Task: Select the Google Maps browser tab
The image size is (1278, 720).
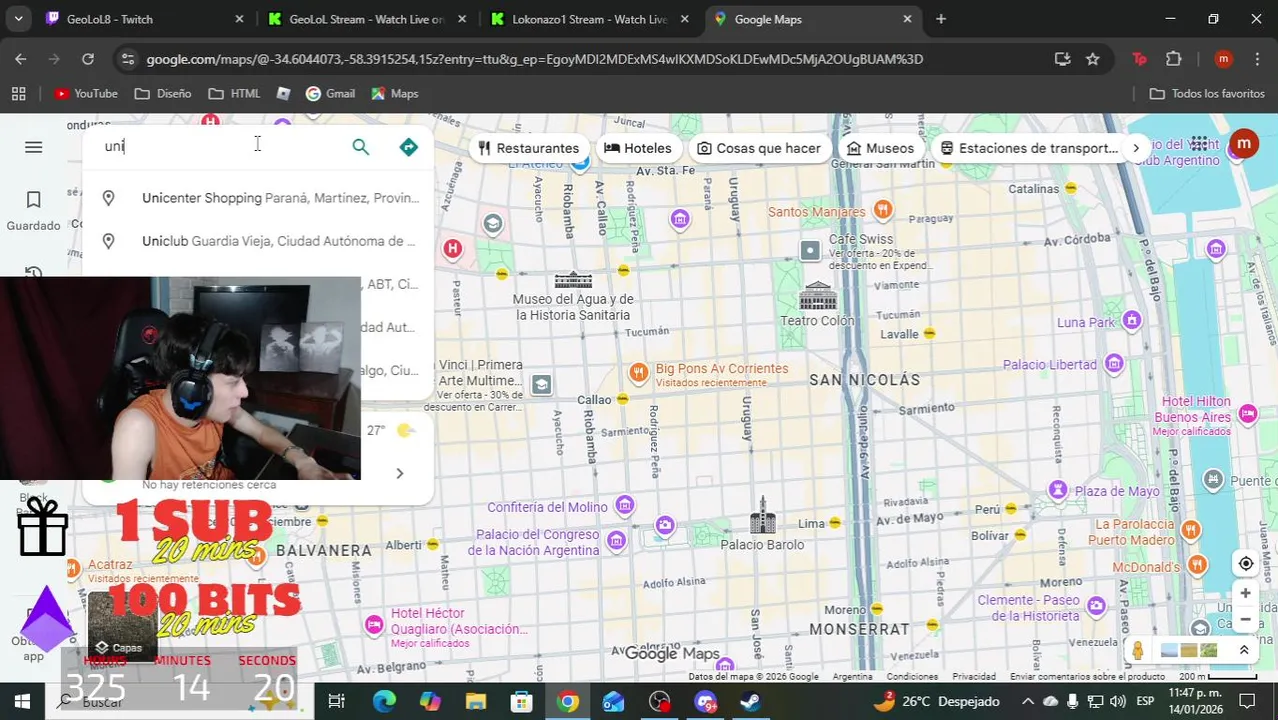Action: click(812, 19)
